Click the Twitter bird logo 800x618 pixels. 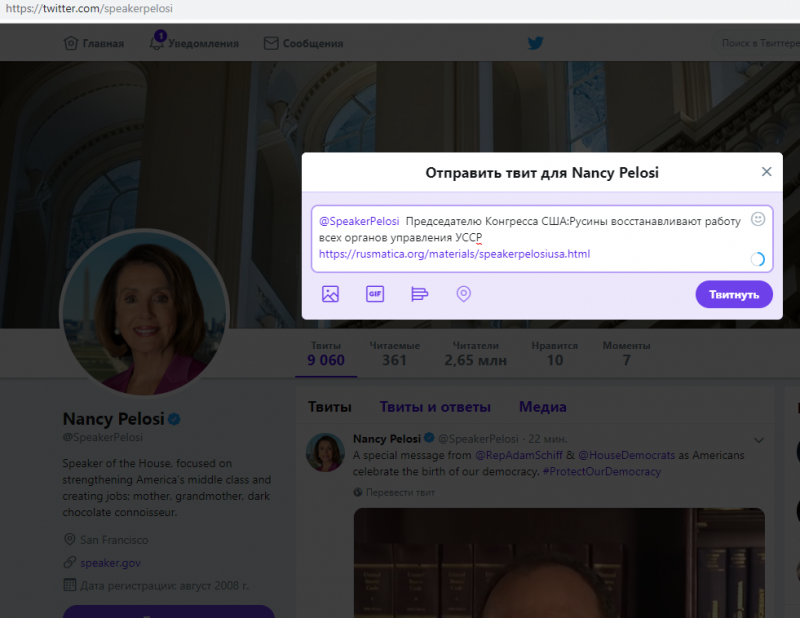(x=535, y=43)
